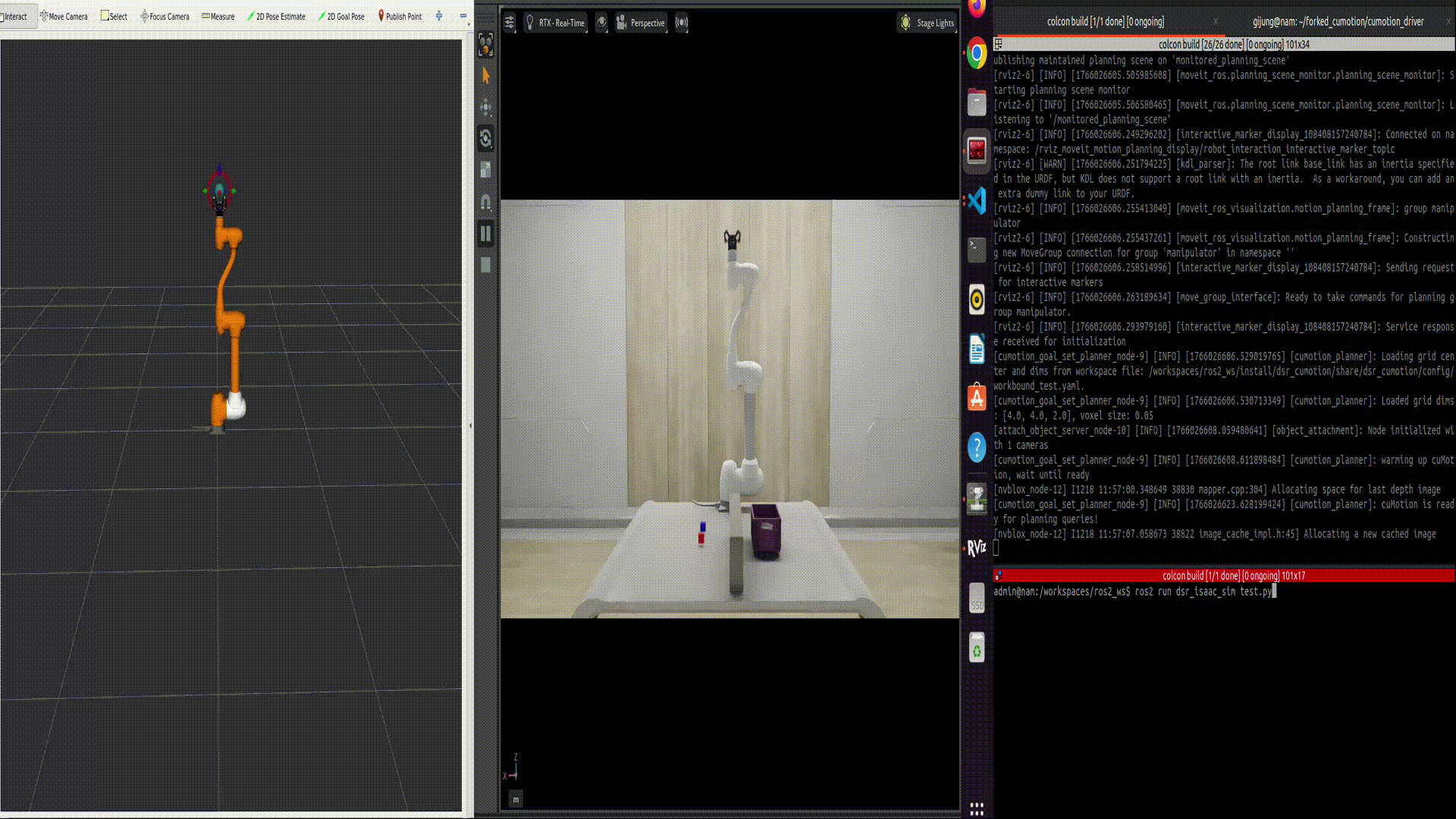
Task: Select the Publish Point tool
Action: click(400, 16)
